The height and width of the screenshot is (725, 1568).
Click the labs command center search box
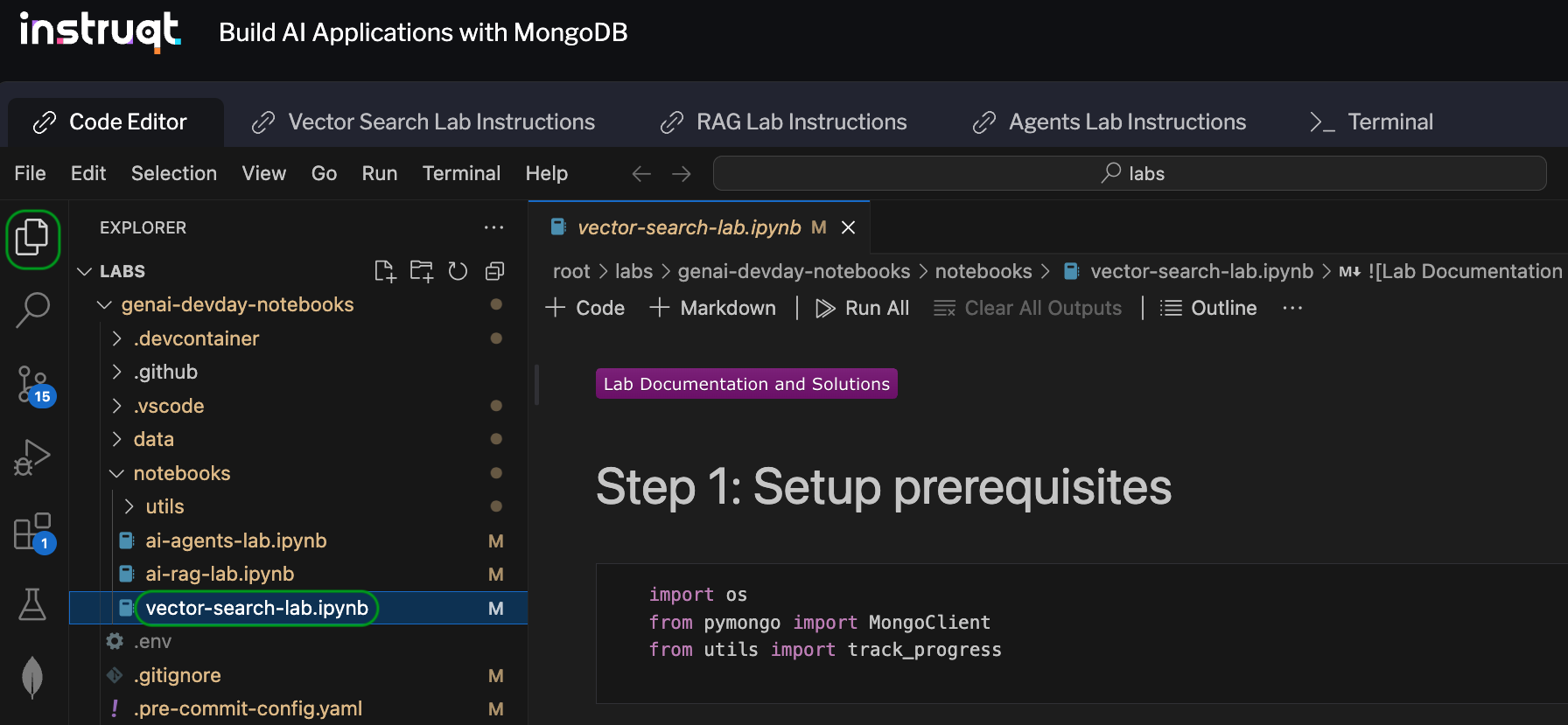tap(1130, 173)
